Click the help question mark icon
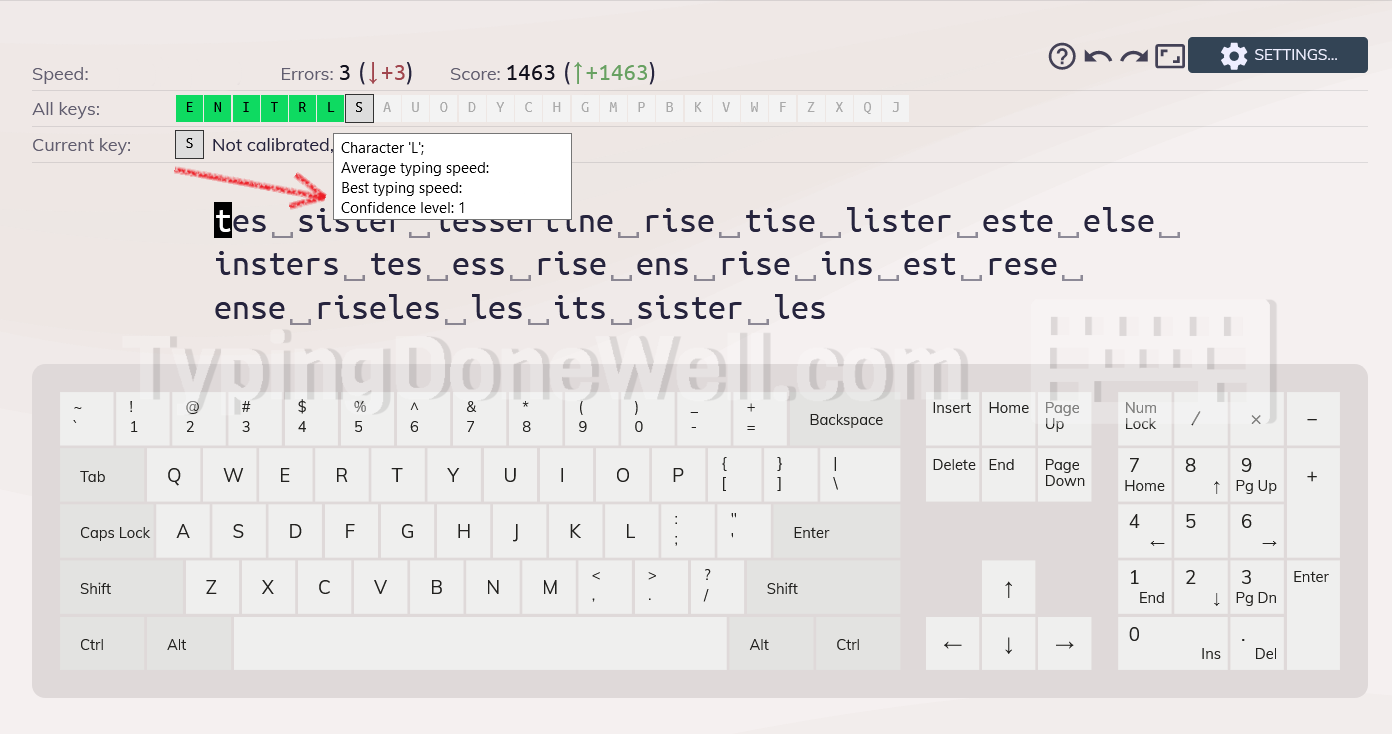The height and width of the screenshot is (734, 1392). [x=1062, y=56]
